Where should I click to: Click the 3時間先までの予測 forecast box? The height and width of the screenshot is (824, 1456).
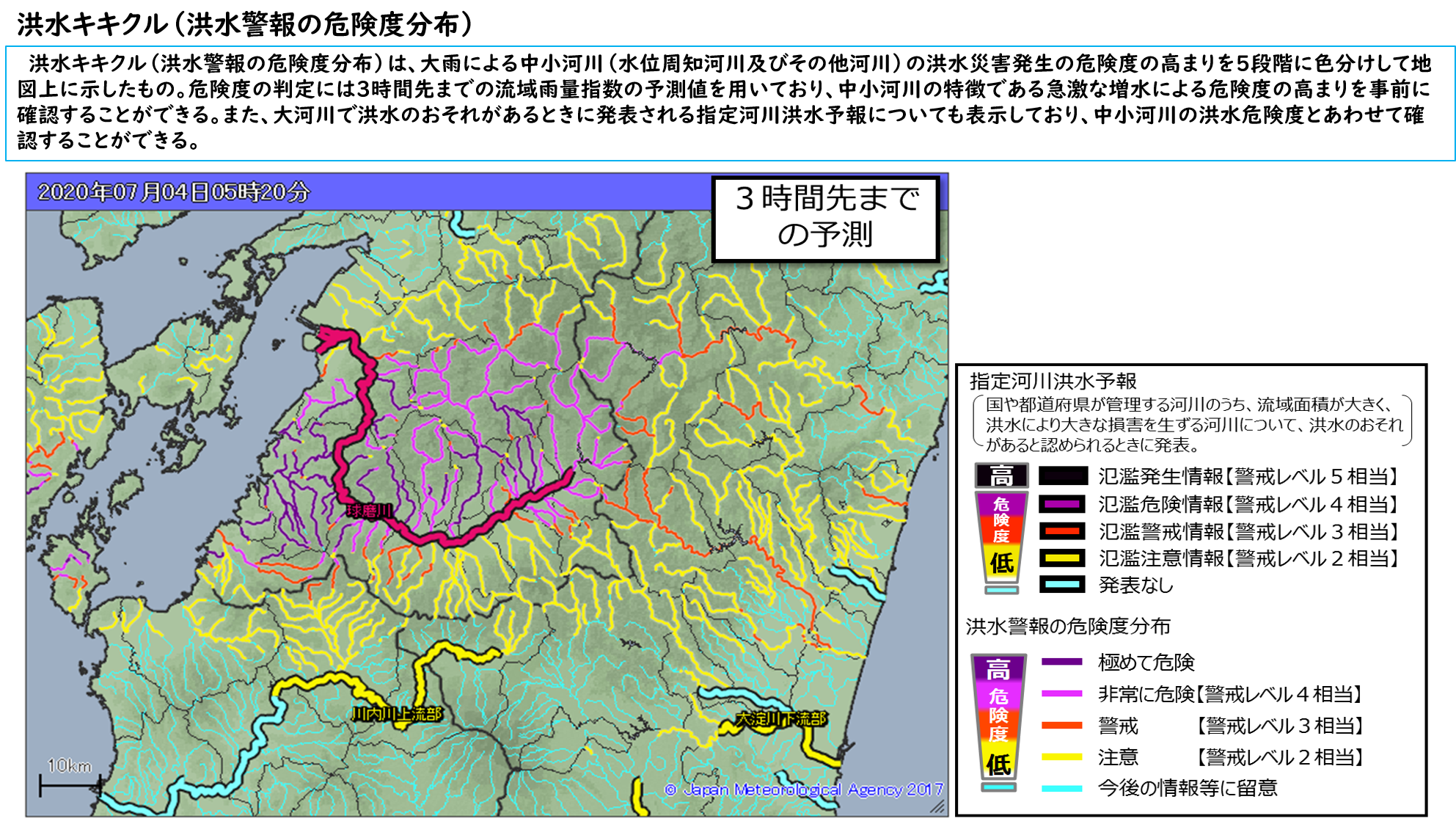[x=826, y=218]
